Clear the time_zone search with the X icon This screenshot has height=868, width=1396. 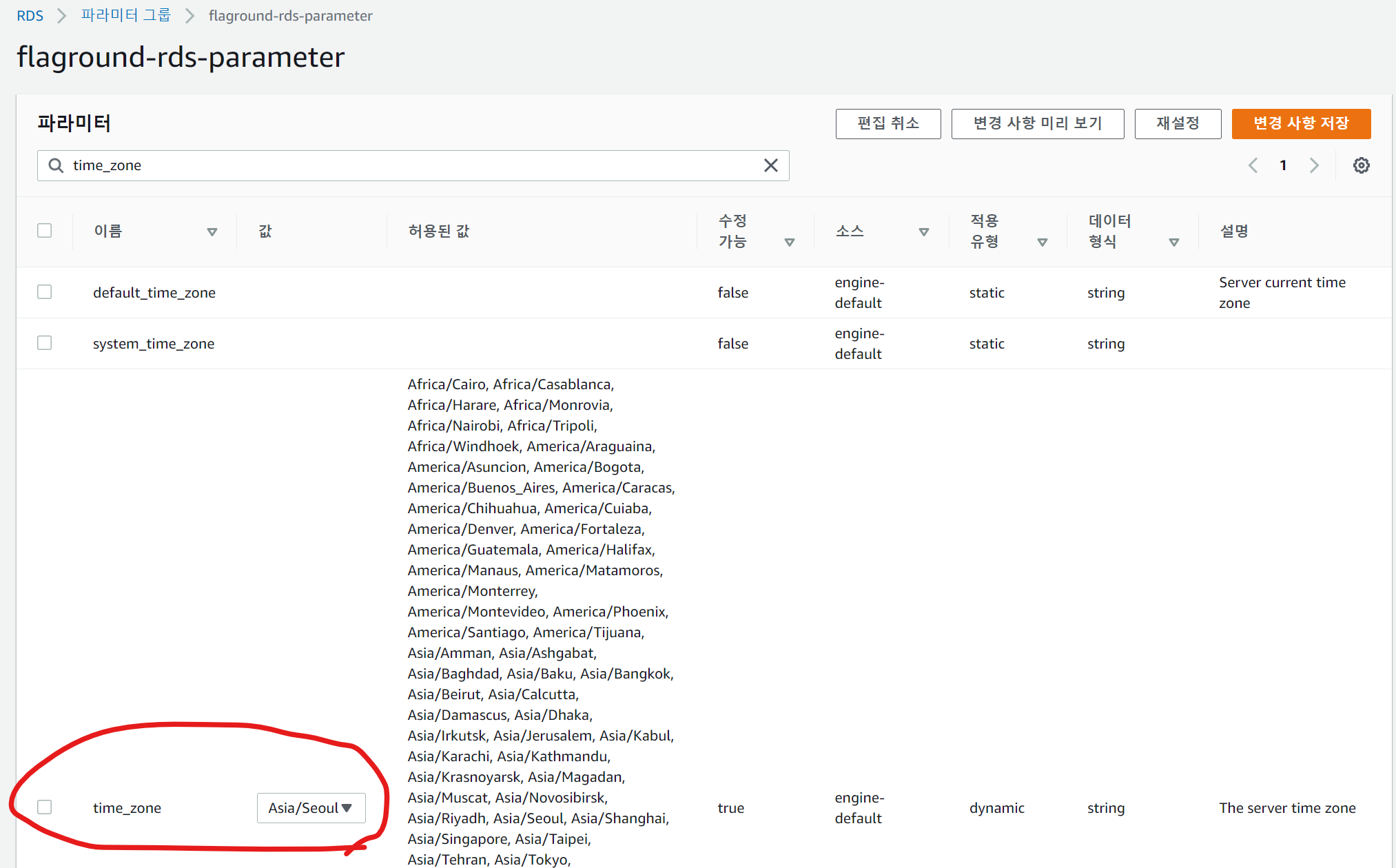click(770, 165)
